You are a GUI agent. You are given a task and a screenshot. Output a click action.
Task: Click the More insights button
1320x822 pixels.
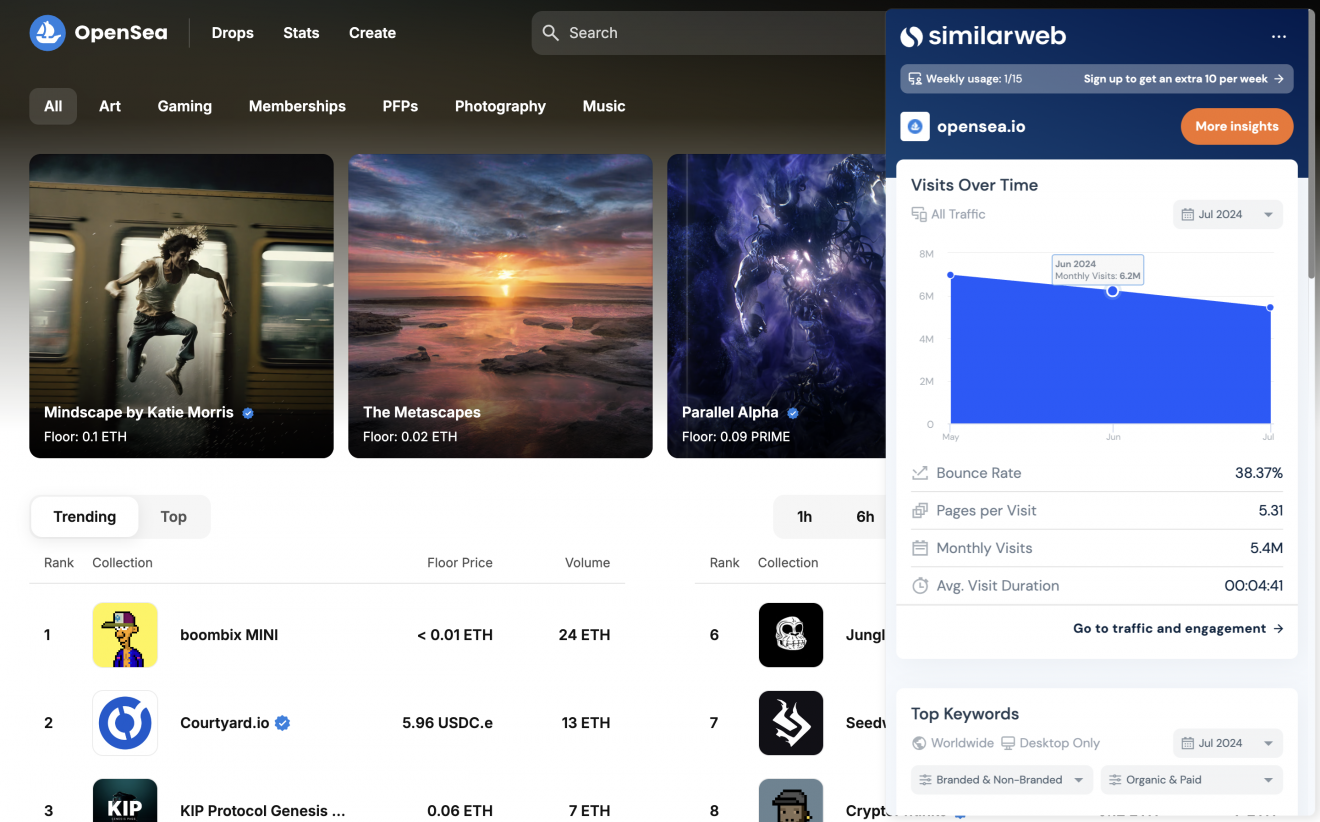(x=1236, y=127)
